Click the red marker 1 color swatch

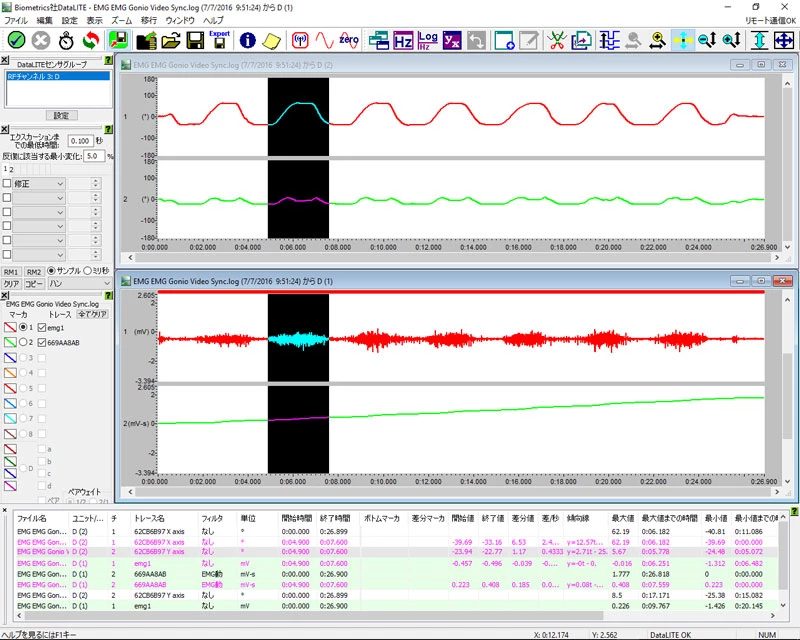pos(11,327)
